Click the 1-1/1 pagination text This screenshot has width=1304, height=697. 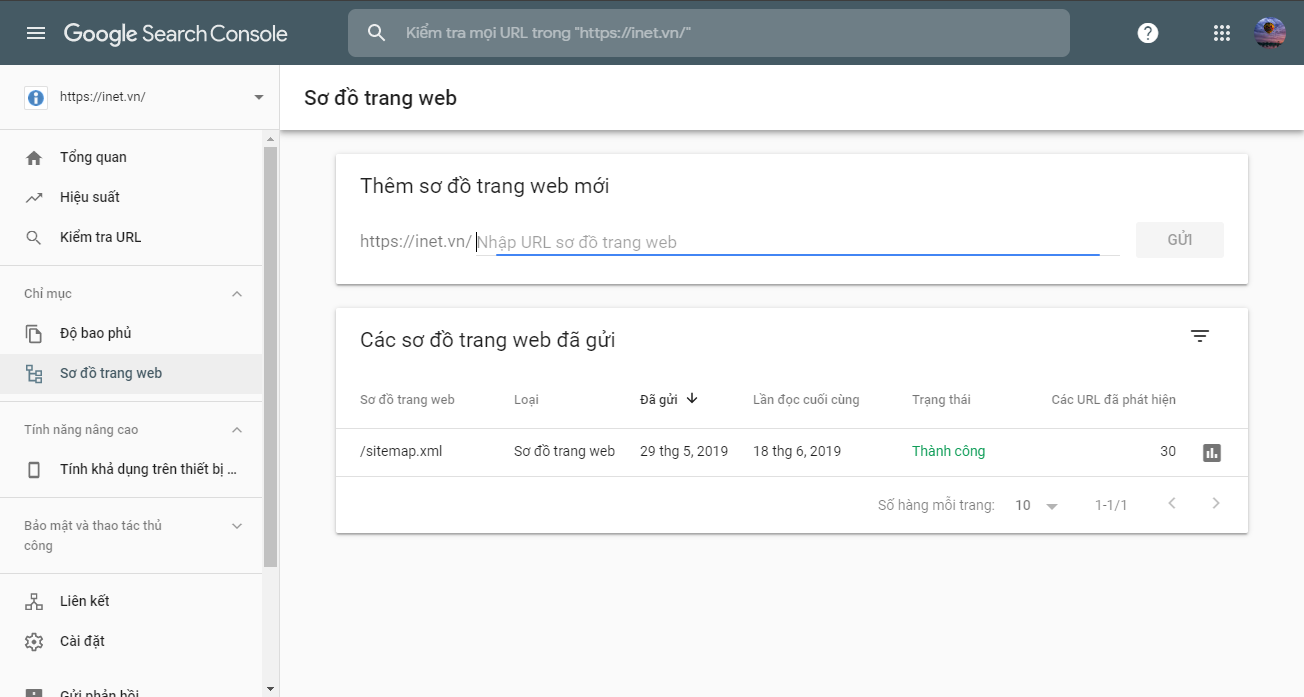click(1111, 505)
